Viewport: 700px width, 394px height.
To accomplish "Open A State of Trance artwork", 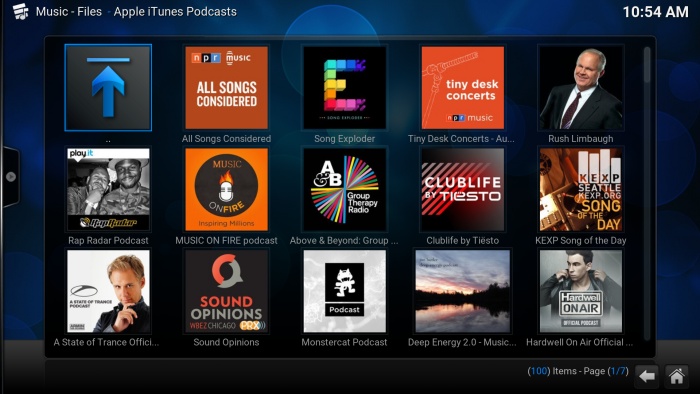I will pyautogui.click(x=108, y=291).
